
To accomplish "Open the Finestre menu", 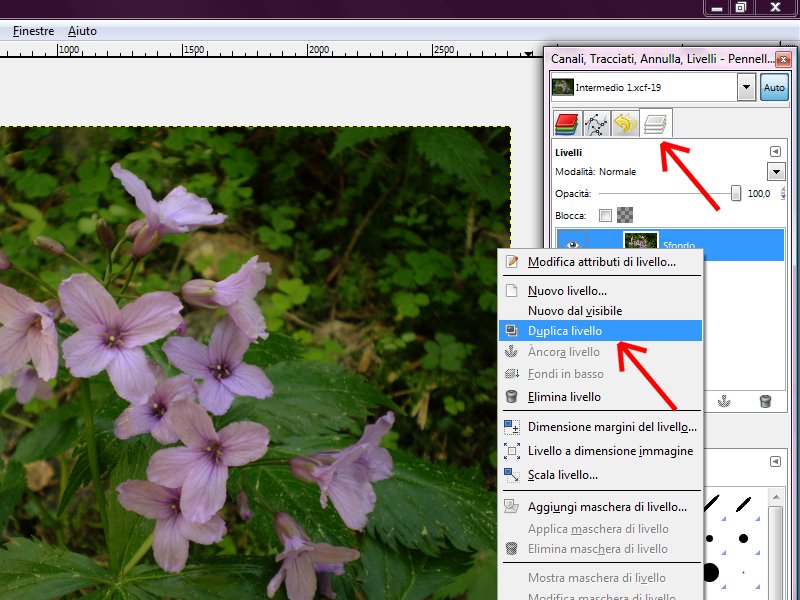I will click(33, 31).
